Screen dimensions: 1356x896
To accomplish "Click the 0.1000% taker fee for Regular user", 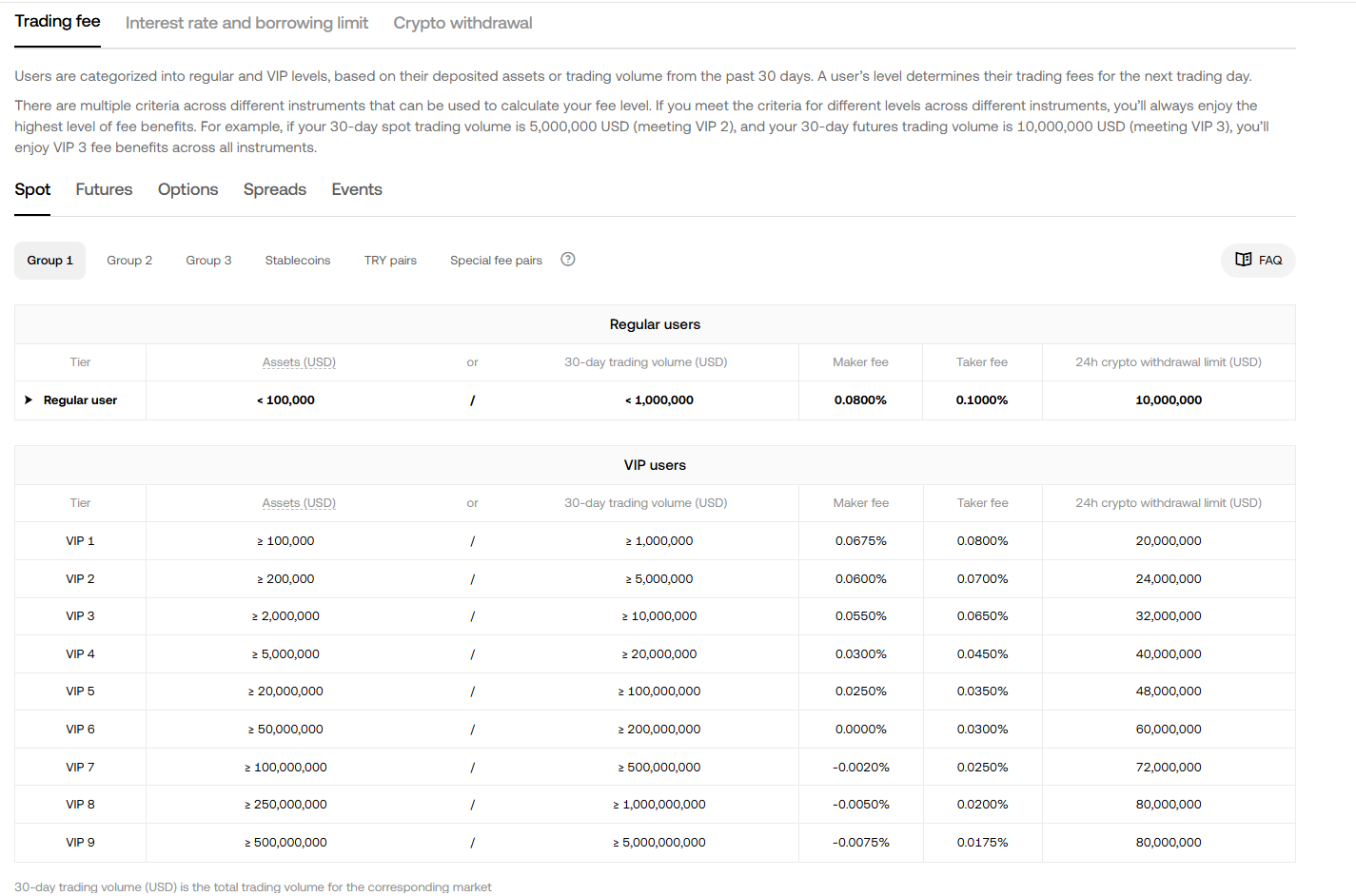I will [982, 400].
